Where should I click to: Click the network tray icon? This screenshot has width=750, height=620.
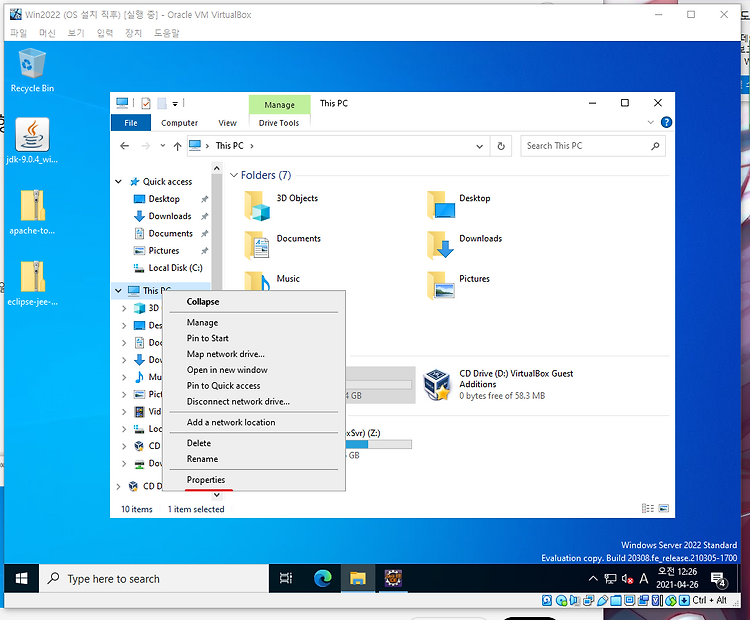tap(610, 579)
